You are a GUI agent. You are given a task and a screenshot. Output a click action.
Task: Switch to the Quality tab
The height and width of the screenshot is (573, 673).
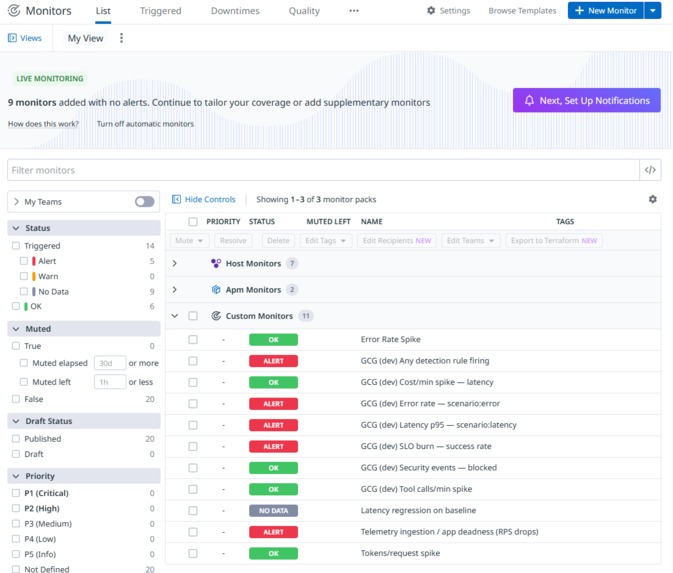[304, 11]
